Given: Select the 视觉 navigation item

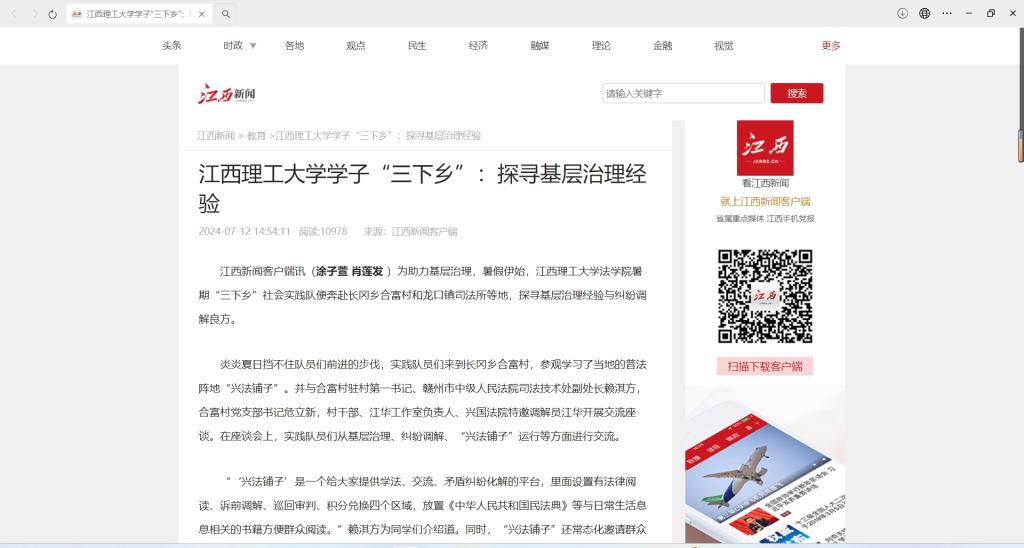Looking at the screenshot, I should (x=723, y=46).
